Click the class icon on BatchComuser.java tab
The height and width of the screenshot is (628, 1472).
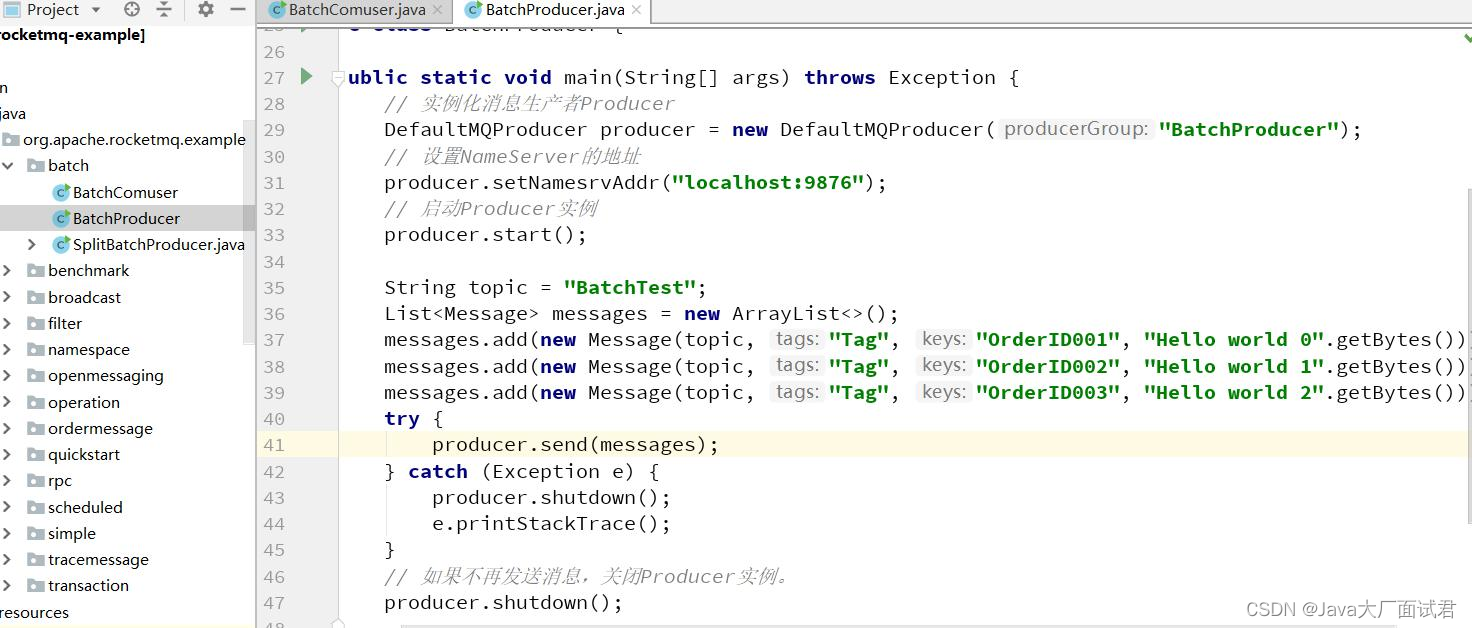coord(277,10)
